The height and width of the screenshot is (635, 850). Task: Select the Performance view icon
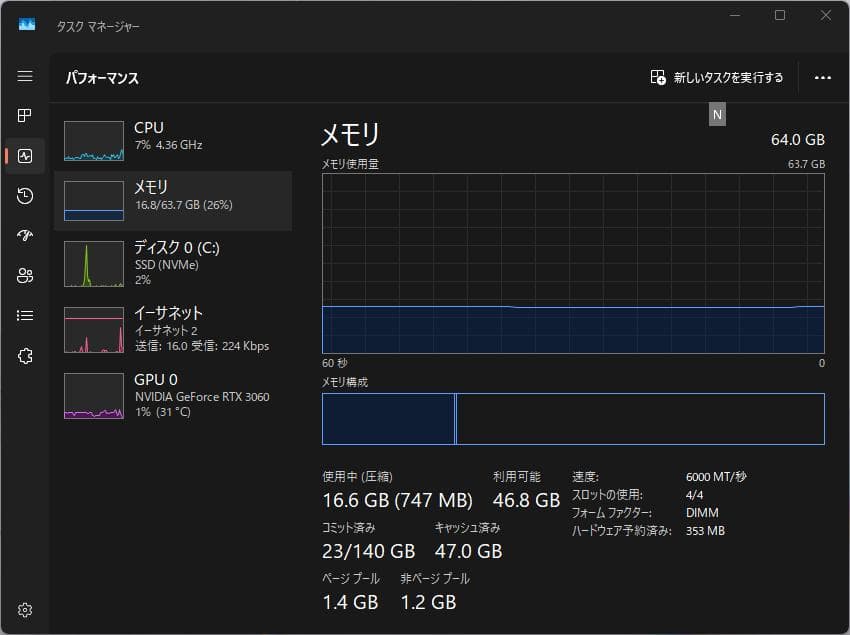pos(25,156)
